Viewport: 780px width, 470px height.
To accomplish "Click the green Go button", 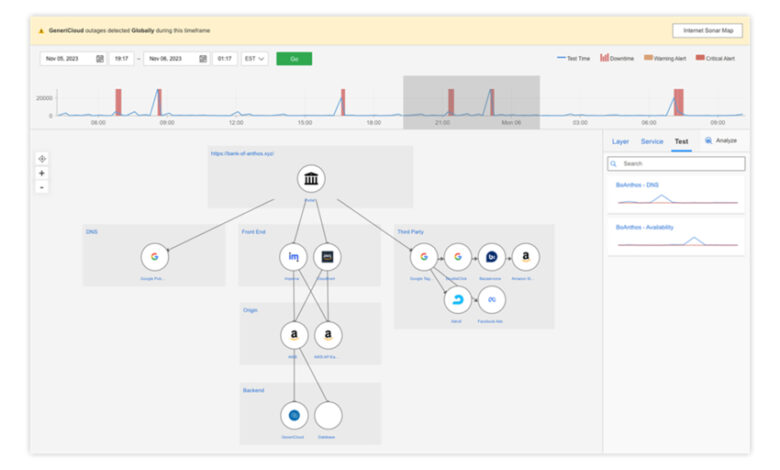I will pyautogui.click(x=294, y=59).
